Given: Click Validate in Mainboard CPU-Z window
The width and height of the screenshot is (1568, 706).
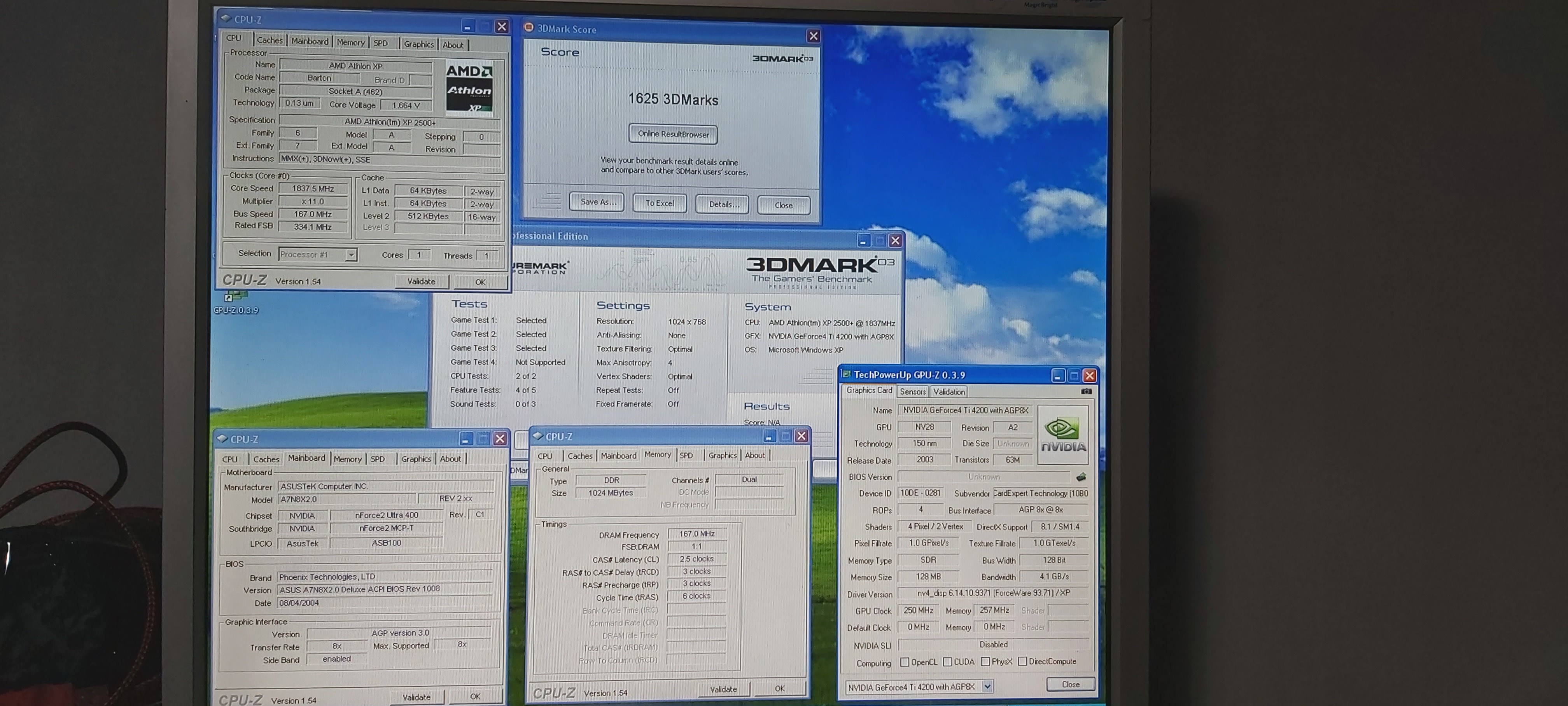Looking at the screenshot, I should pyautogui.click(x=416, y=697).
